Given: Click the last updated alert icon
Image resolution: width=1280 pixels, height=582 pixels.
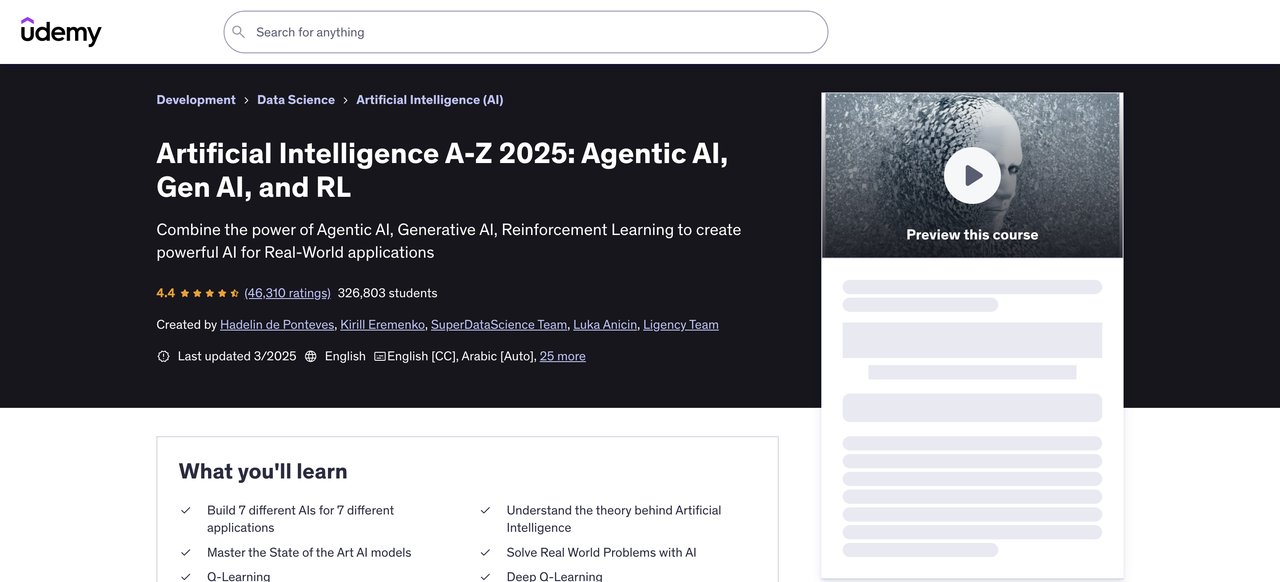Looking at the screenshot, I should (164, 356).
